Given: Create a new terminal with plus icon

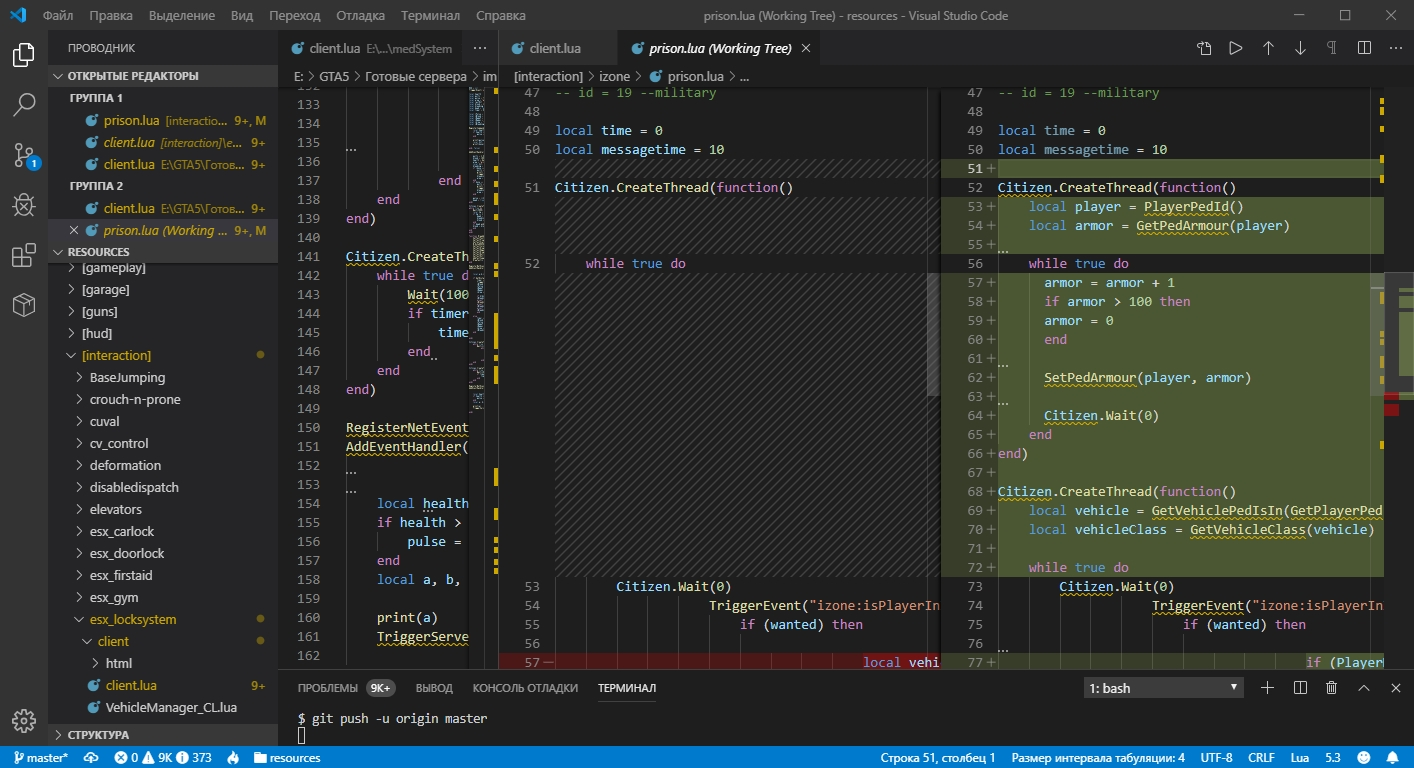Looking at the screenshot, I should (x=1267, y=688).
